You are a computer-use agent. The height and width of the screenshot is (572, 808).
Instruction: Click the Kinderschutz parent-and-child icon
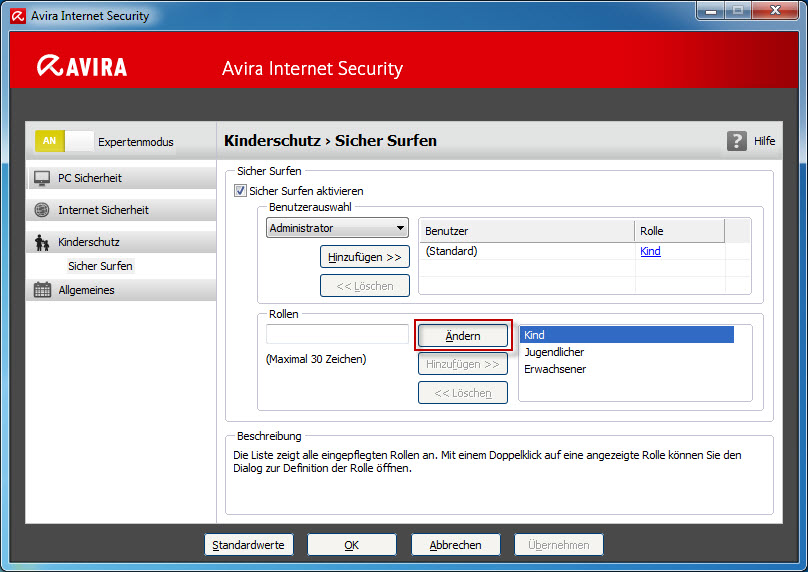42,242
